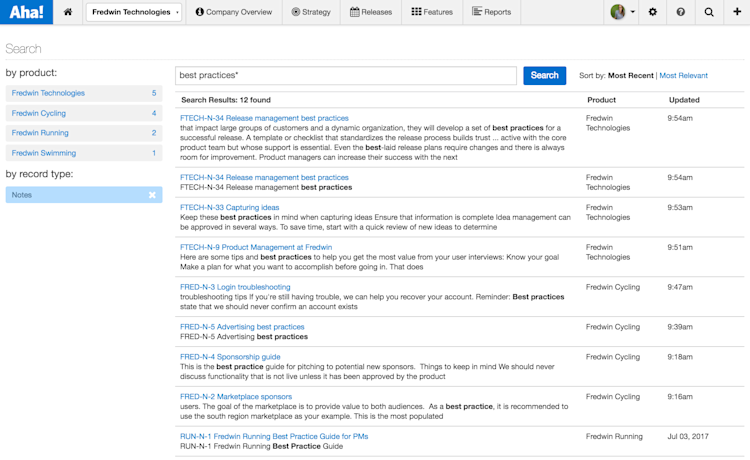The height and width of the screenshot is (460, 750).
Task: Click the Product column header
Action: [601, 100]
